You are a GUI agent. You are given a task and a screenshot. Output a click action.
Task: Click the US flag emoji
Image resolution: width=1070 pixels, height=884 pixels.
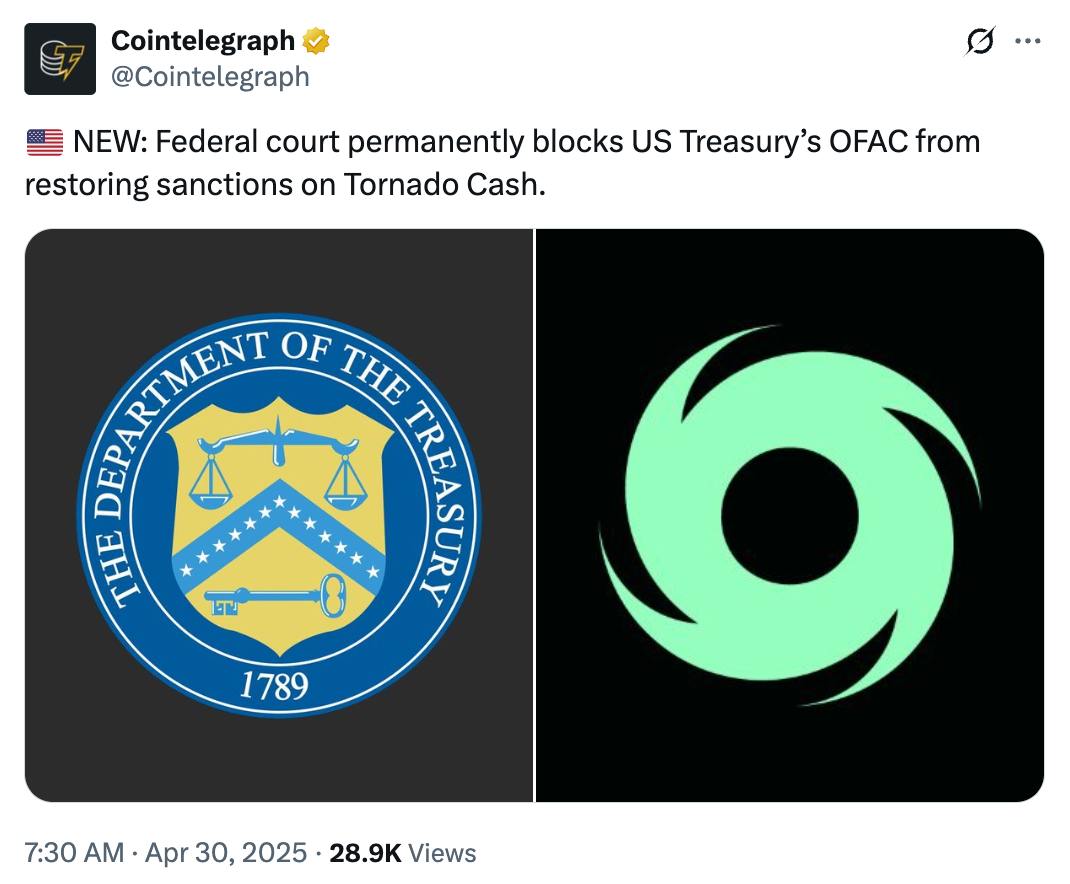tap(44, 143)
